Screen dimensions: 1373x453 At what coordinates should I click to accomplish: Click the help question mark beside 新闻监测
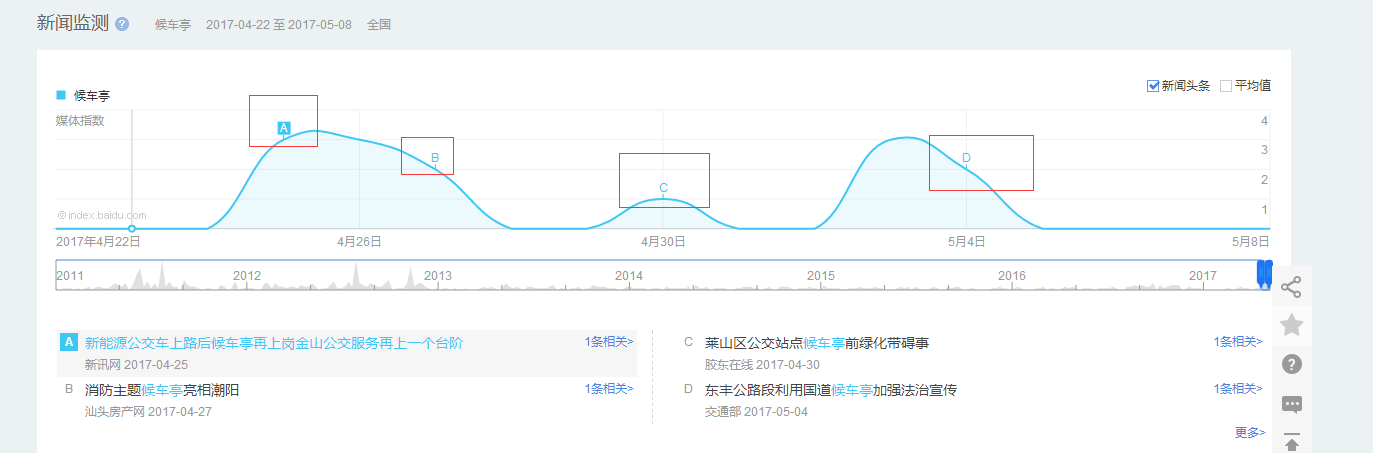click(x=122, y=24)
